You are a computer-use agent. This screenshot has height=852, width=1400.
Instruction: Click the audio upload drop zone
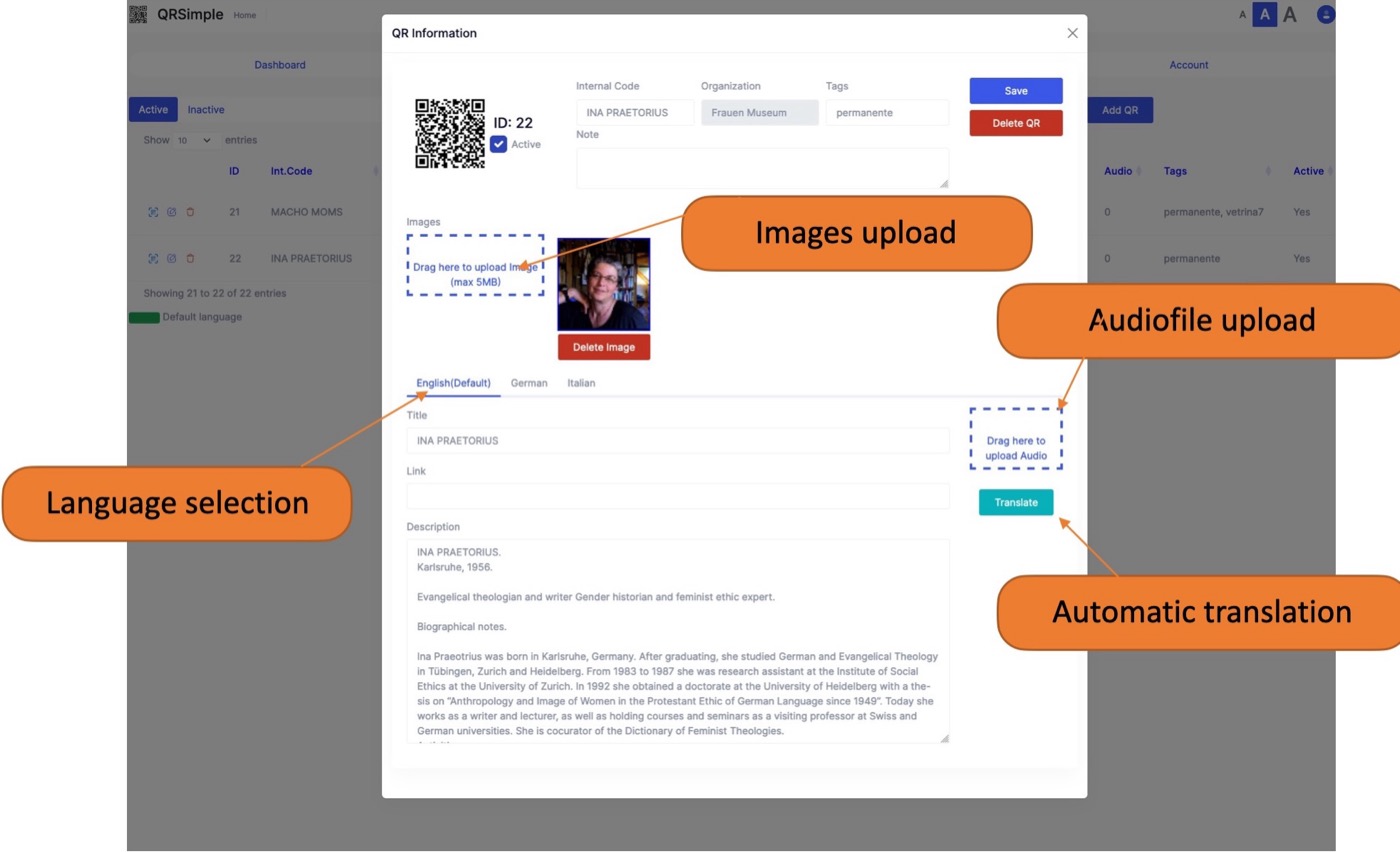(x=1016, y=438)
